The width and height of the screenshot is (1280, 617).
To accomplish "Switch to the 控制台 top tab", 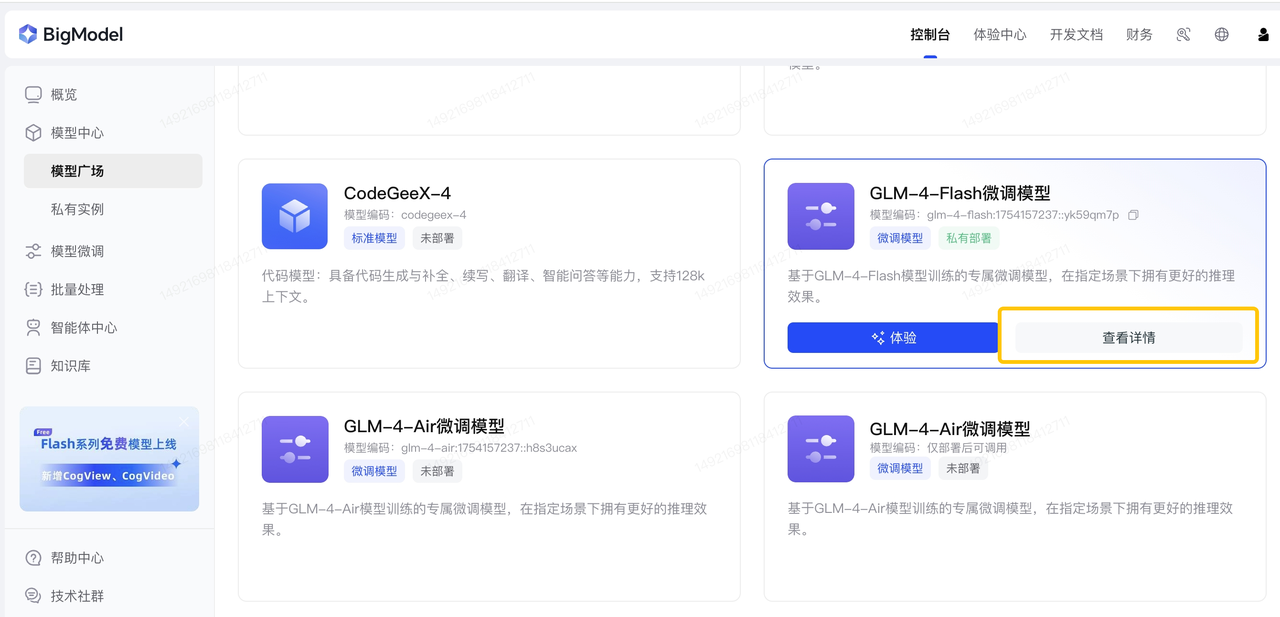I will (930, 34).
